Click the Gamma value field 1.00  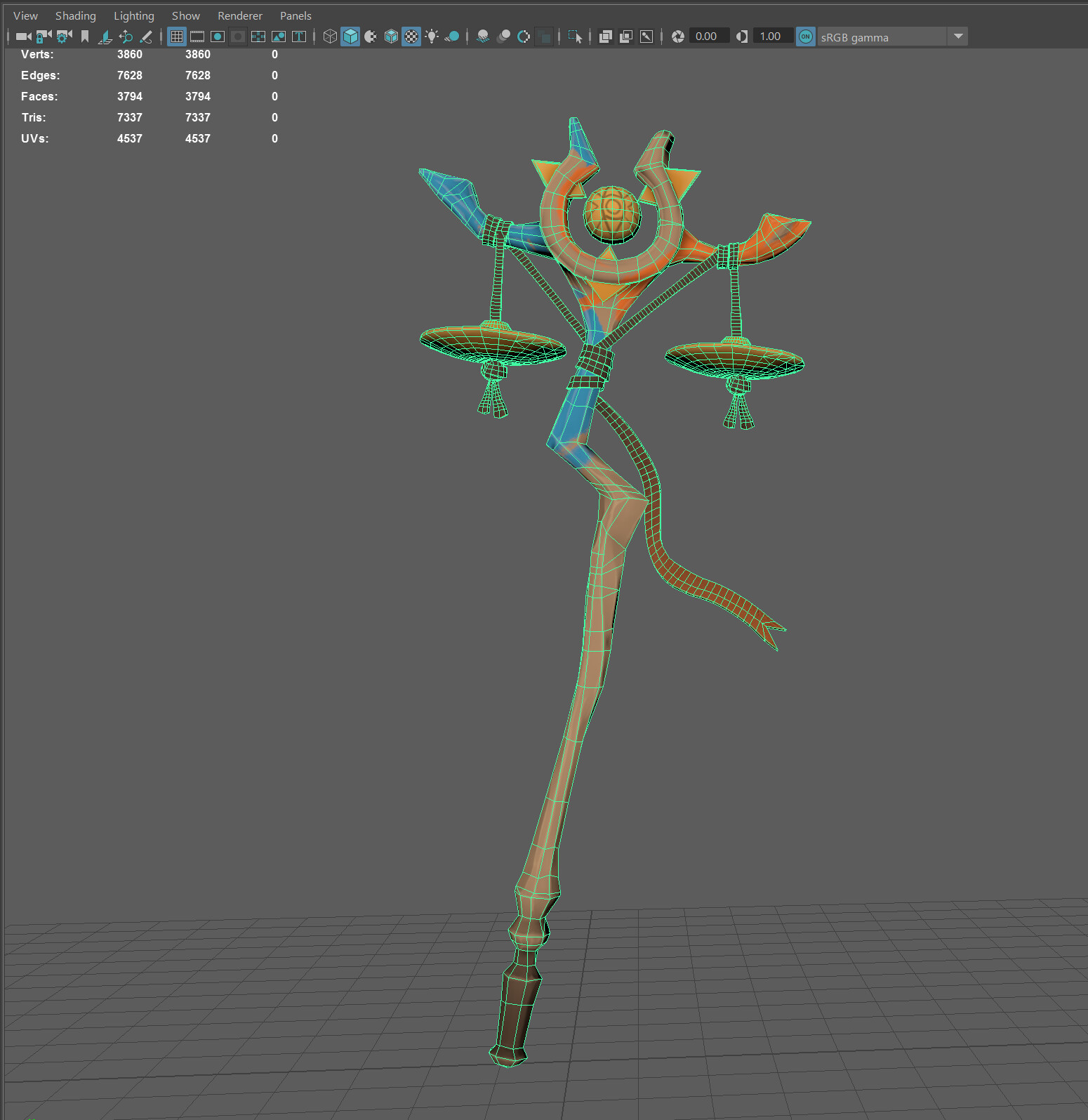773,37
